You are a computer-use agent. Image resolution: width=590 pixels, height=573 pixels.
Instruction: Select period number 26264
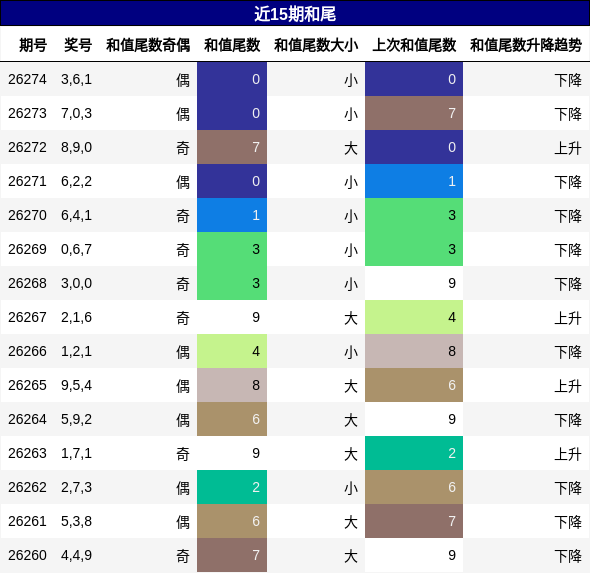tap(27, 419)
